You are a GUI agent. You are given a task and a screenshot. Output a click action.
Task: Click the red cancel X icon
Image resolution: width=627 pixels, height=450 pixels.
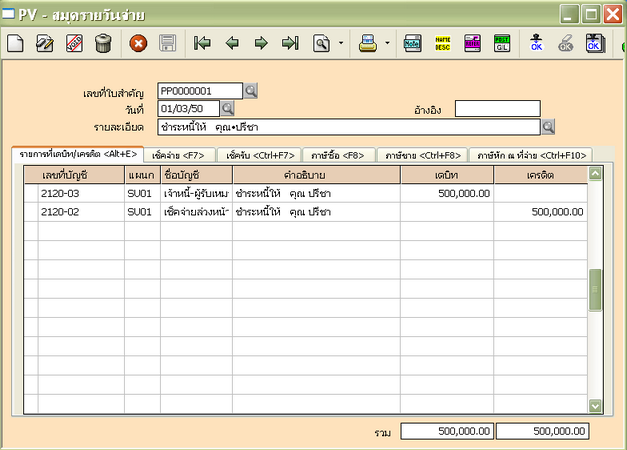point(138,43)
